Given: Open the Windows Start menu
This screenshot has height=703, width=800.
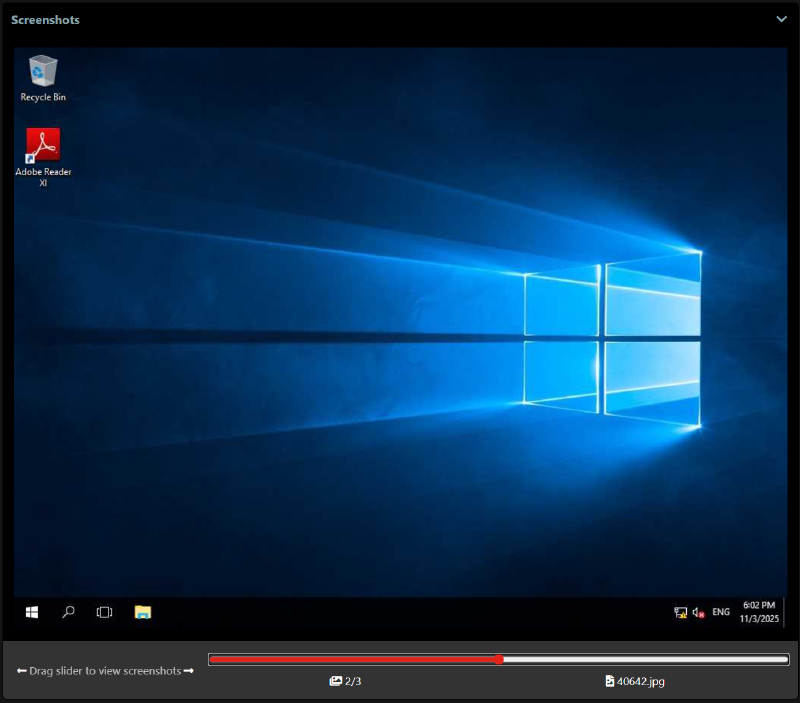Looking at the screenshot, I should point(32,612).
